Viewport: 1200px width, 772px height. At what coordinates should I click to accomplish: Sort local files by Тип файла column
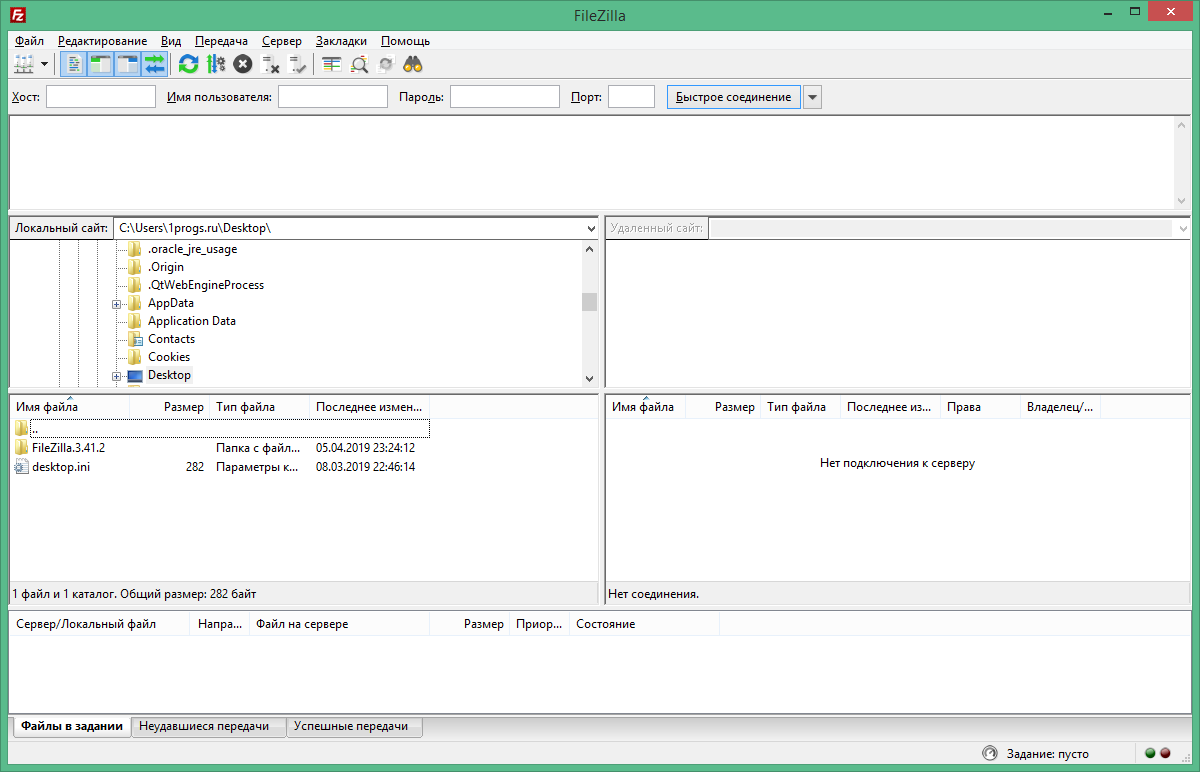(260, 407)
